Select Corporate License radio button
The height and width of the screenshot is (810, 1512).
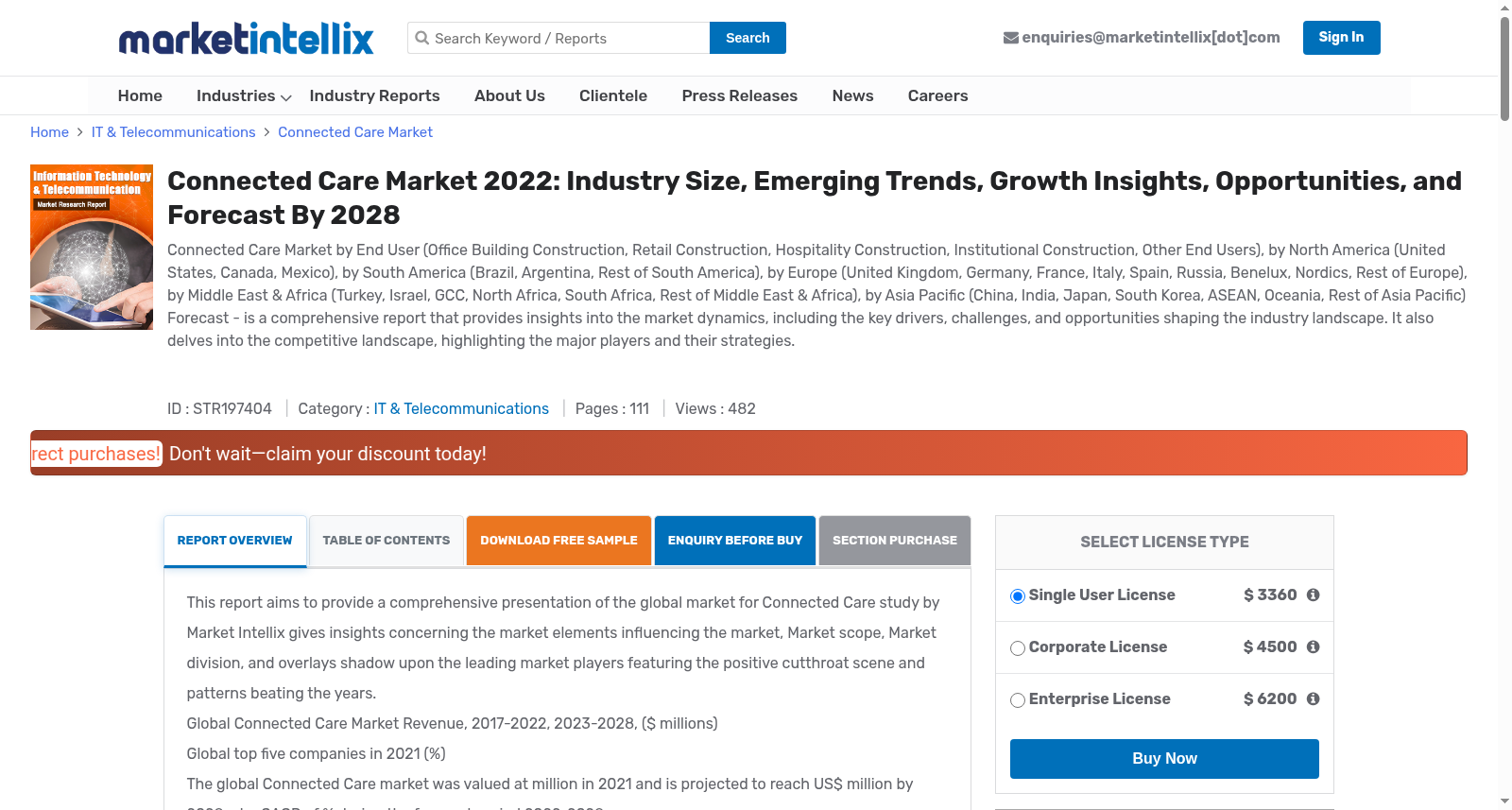coord(1018,648)
